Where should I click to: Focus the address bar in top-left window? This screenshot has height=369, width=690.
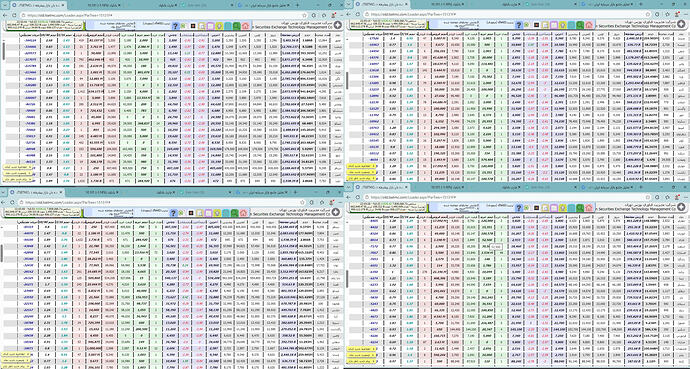tap(164, 15)
